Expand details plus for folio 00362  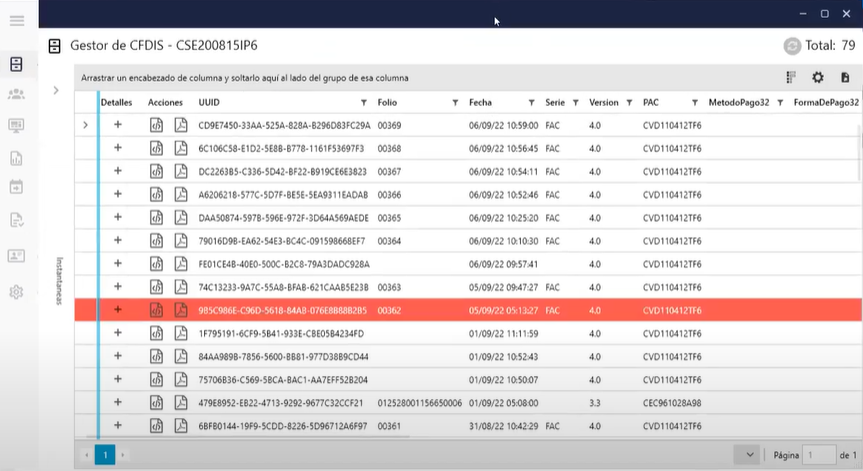click(x=118, y=310)
